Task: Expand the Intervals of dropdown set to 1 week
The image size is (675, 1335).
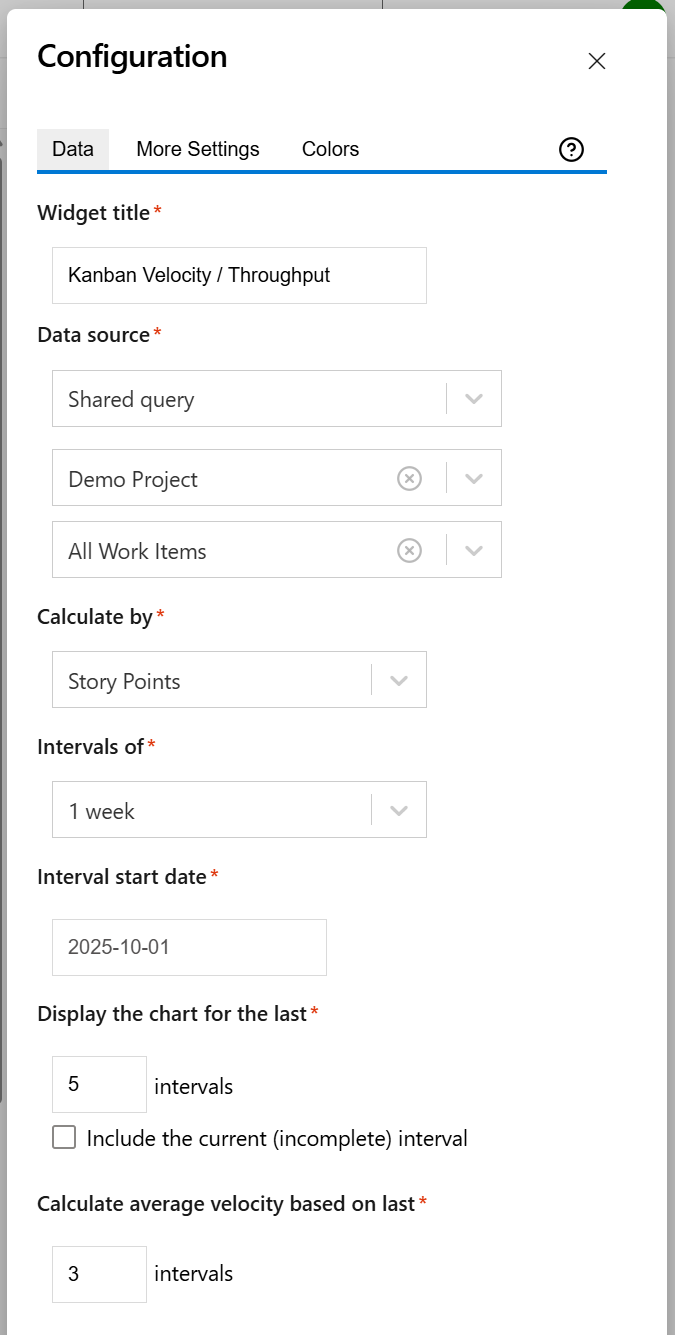Action: tap(399, 809)
